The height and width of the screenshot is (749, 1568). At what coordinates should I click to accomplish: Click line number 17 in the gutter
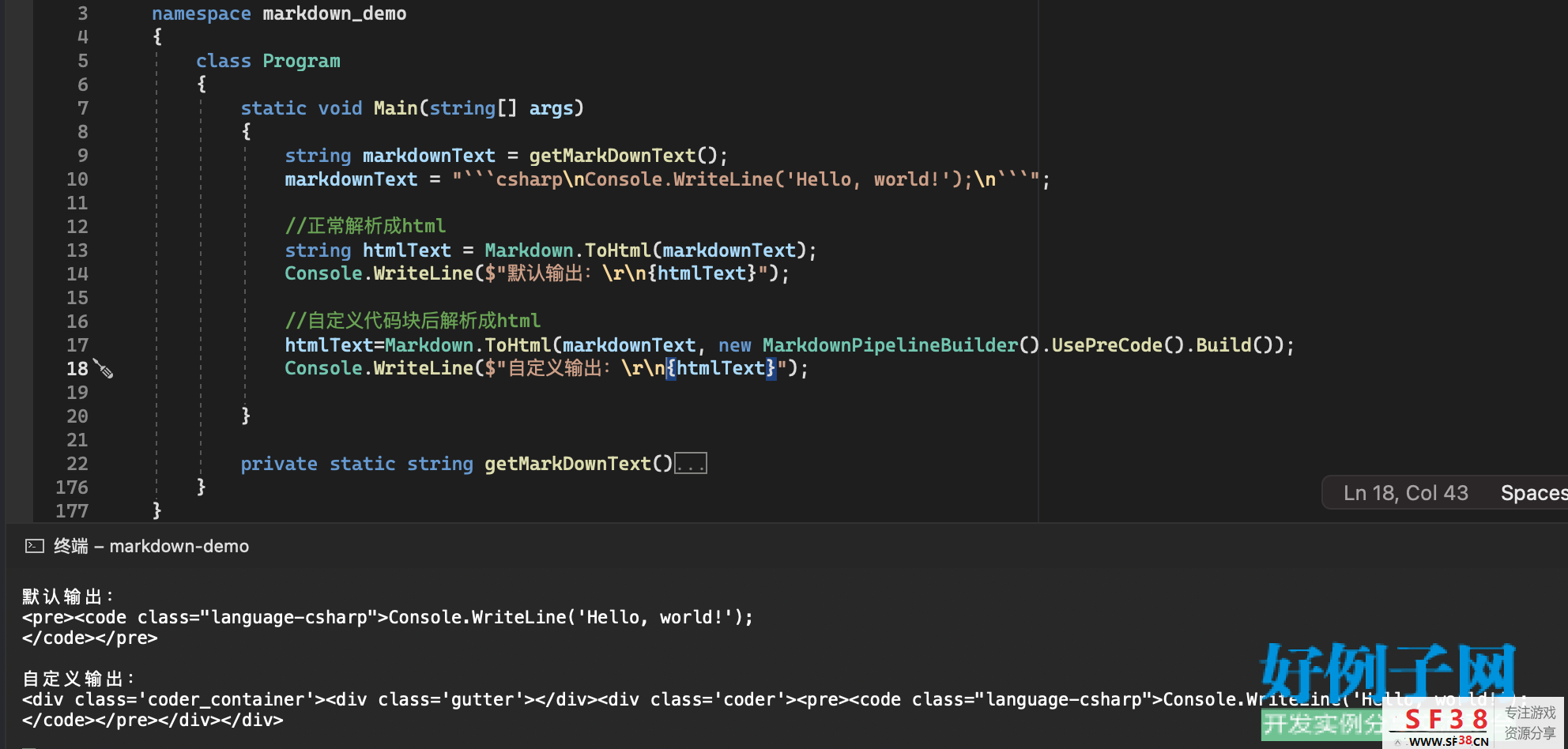pyautogui.click(x=77, y=345)
